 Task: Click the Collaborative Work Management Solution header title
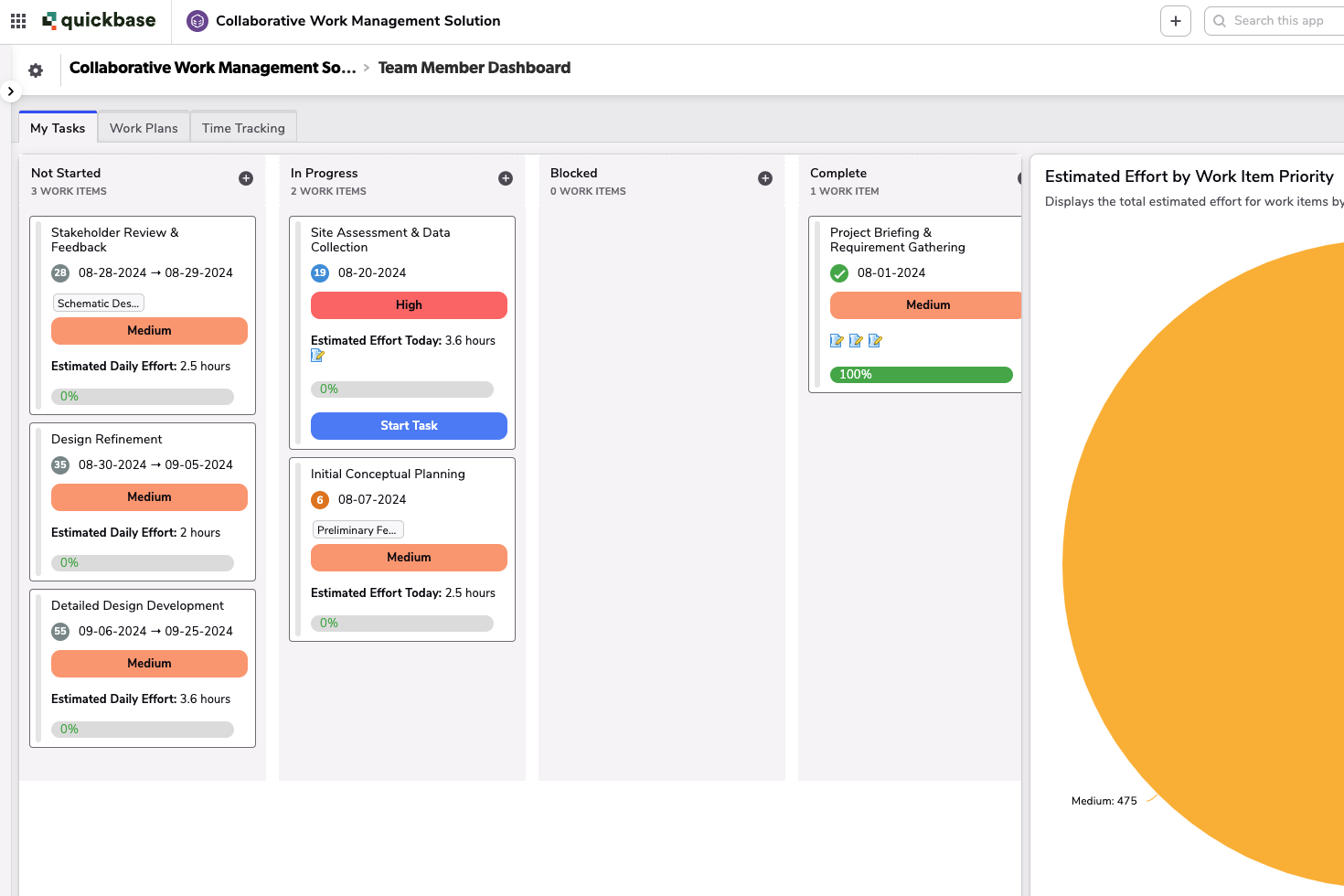point(357,21)
